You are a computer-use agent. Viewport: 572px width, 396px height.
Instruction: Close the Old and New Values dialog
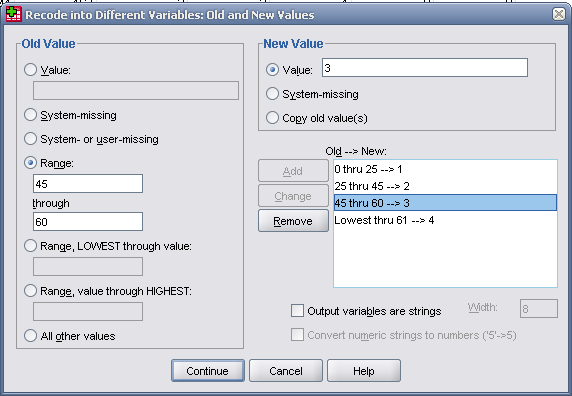(x=559, y=14)
